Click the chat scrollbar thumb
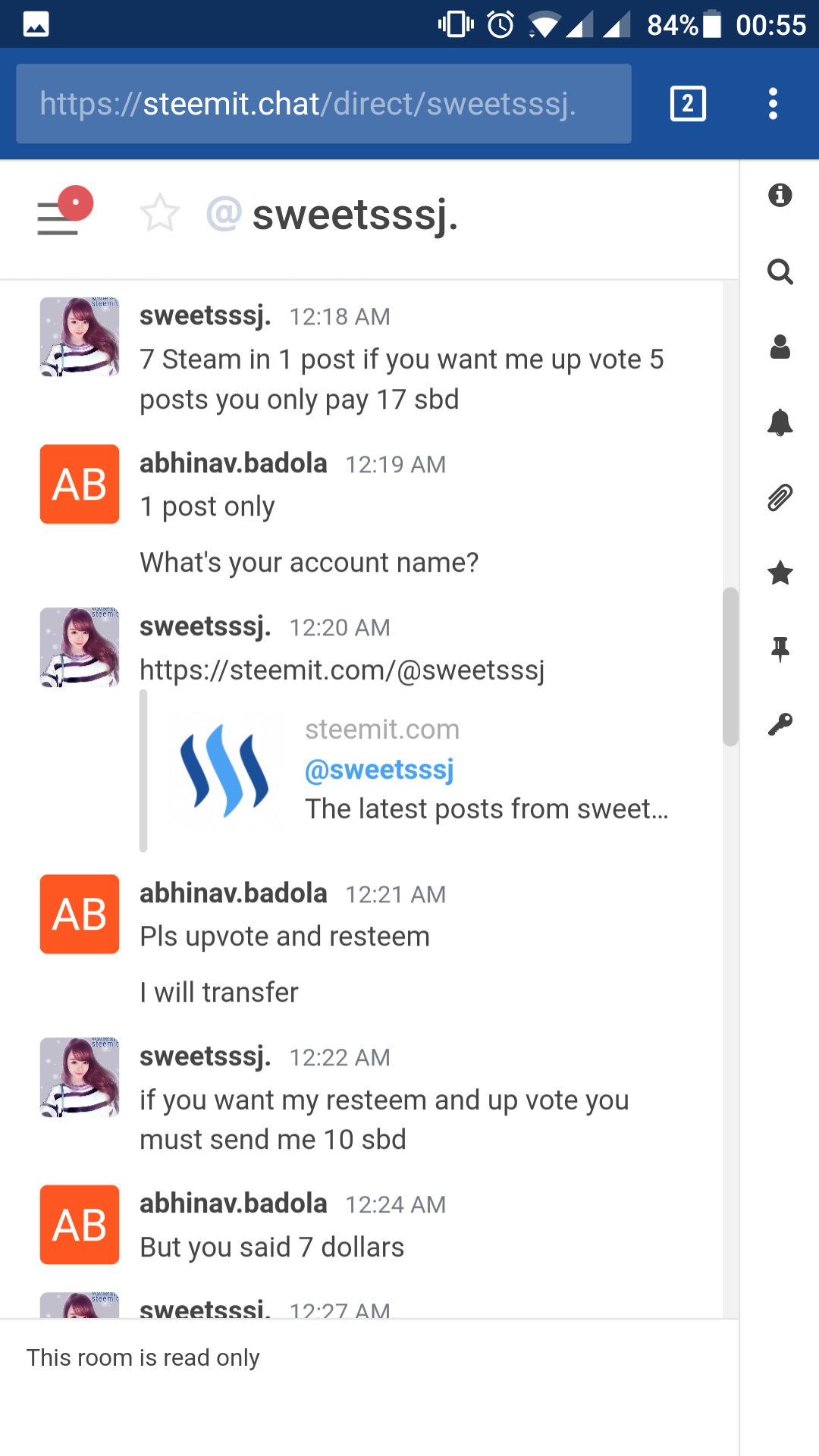Viewport: 819px width, 1456px height. click(x=730, y=667)
